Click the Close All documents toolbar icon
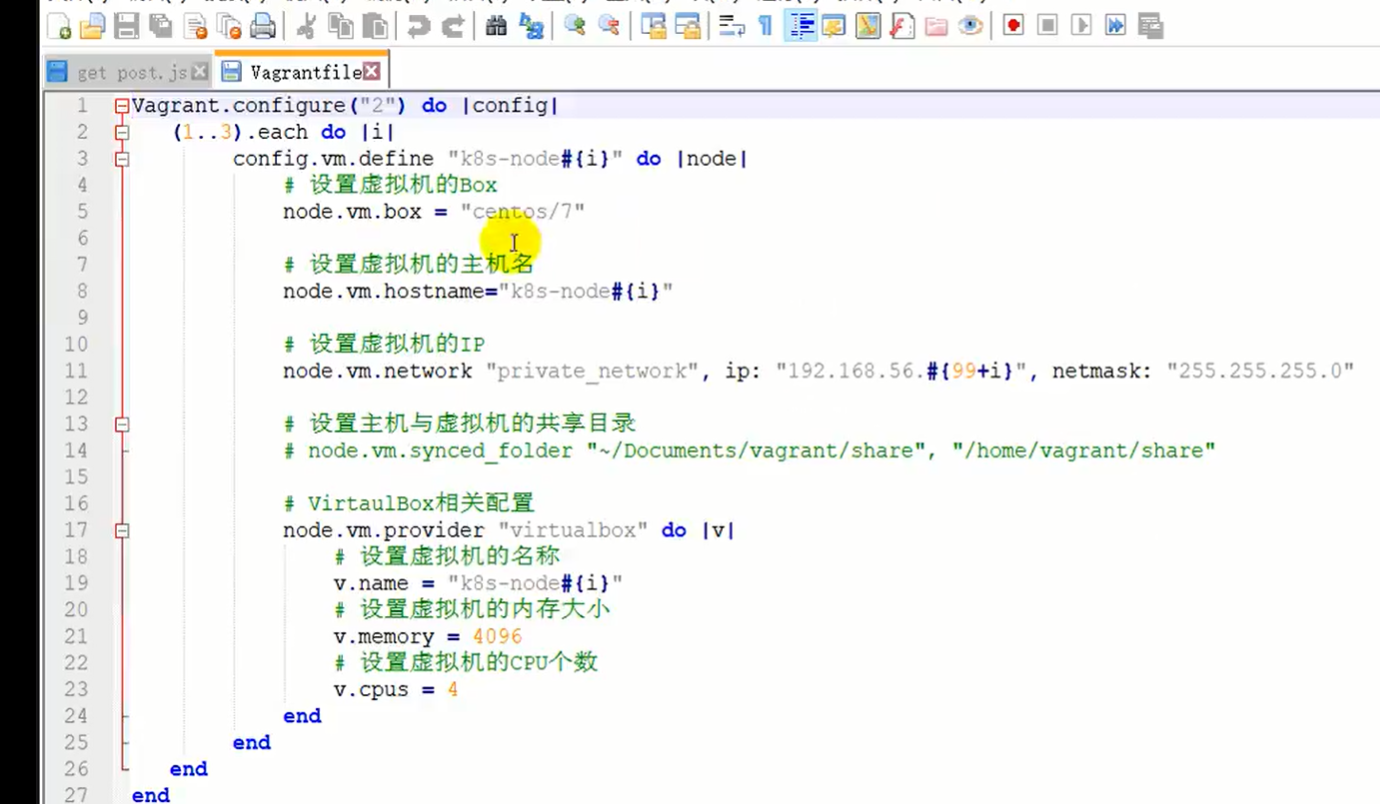 pyautogui.click(x=230, y=26)
